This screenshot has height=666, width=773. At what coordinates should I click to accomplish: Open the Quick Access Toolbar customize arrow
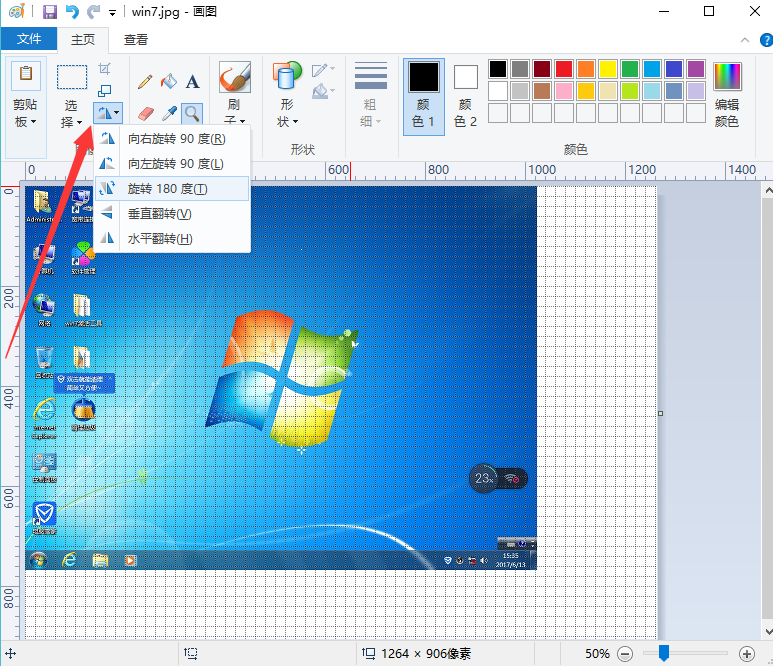coord(112,13)
